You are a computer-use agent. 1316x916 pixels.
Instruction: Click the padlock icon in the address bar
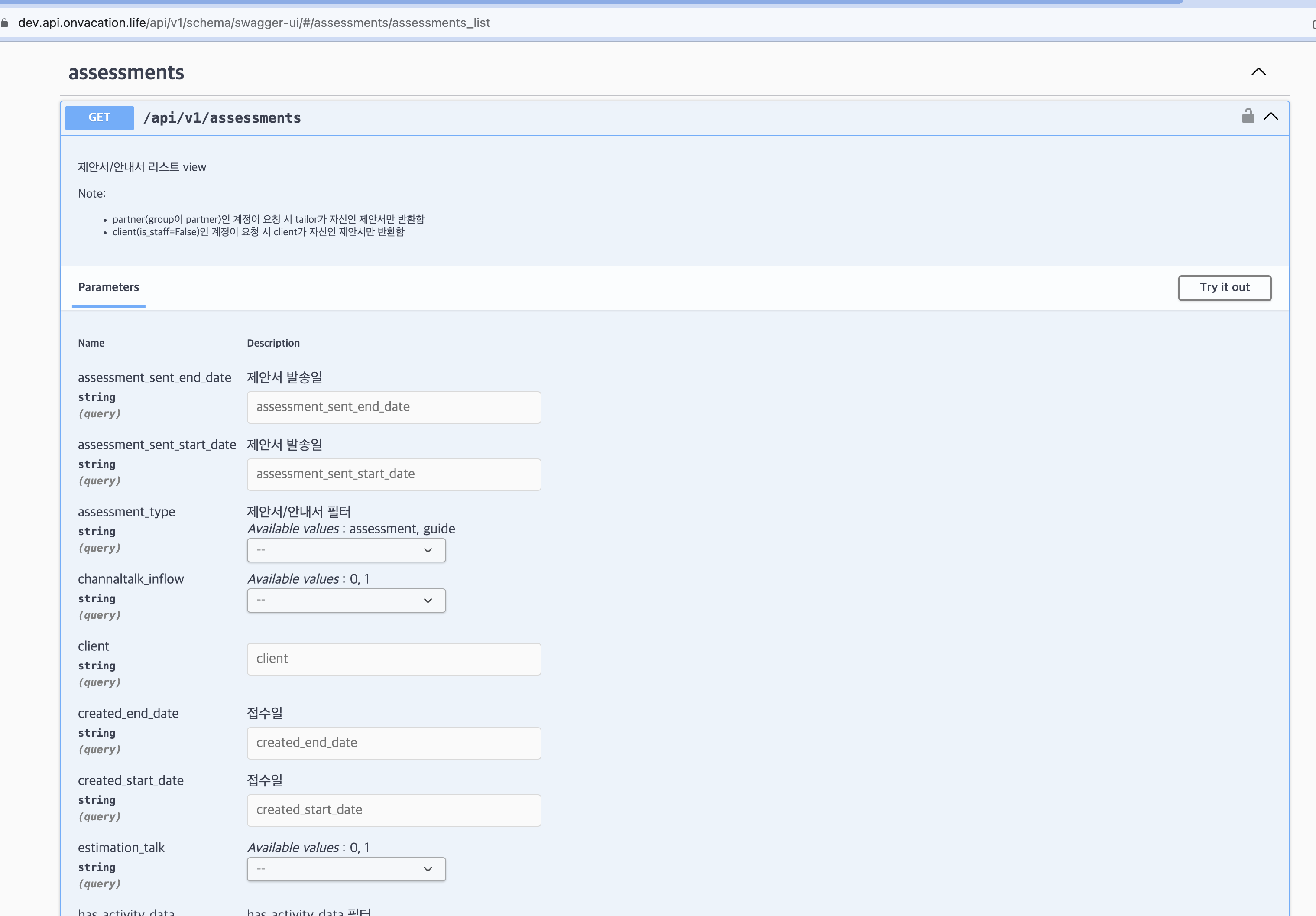[x=5, y=23]
